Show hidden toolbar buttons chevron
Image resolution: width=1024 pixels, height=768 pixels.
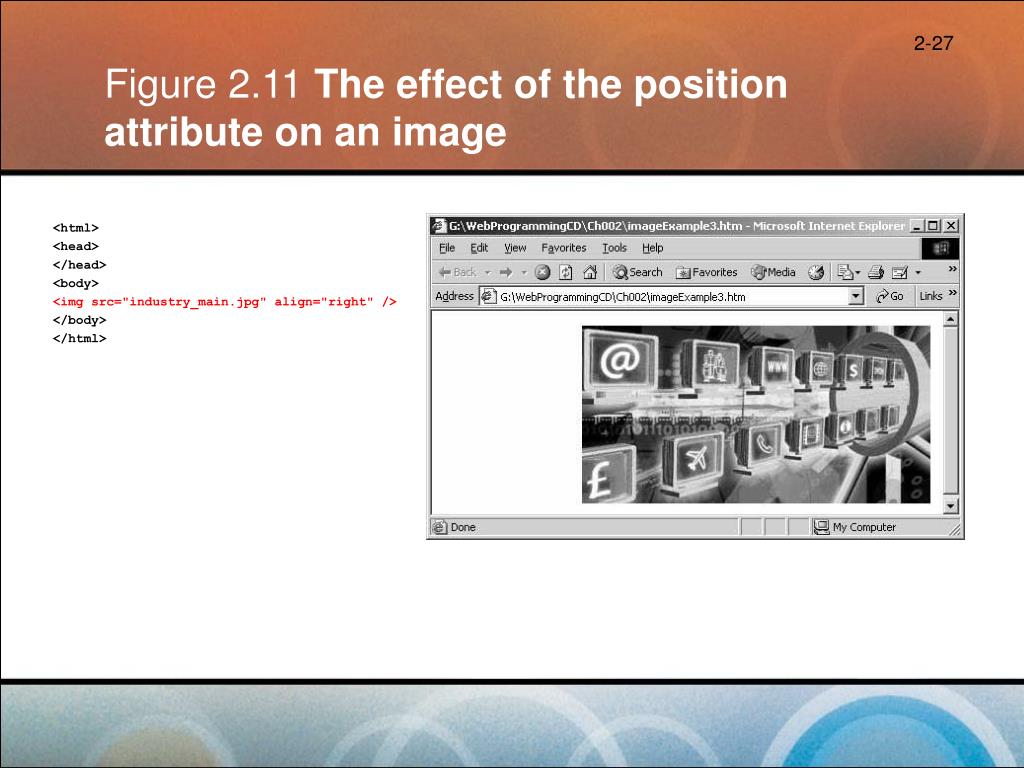pyautogui.click(x=952, y=268)
